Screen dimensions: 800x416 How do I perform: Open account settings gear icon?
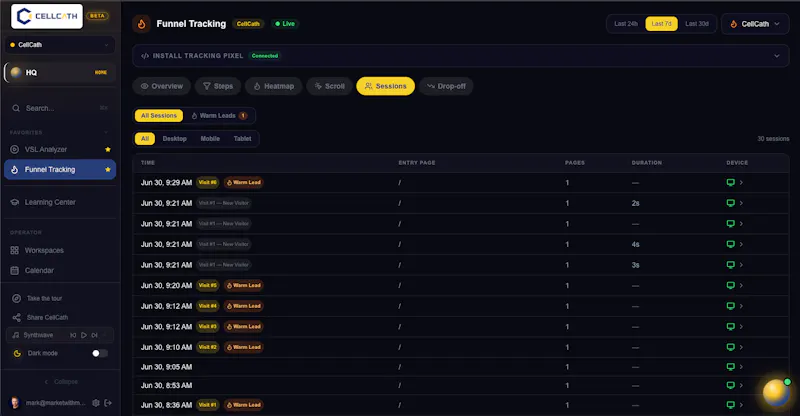pyautogui.click(x=95, y=403)
